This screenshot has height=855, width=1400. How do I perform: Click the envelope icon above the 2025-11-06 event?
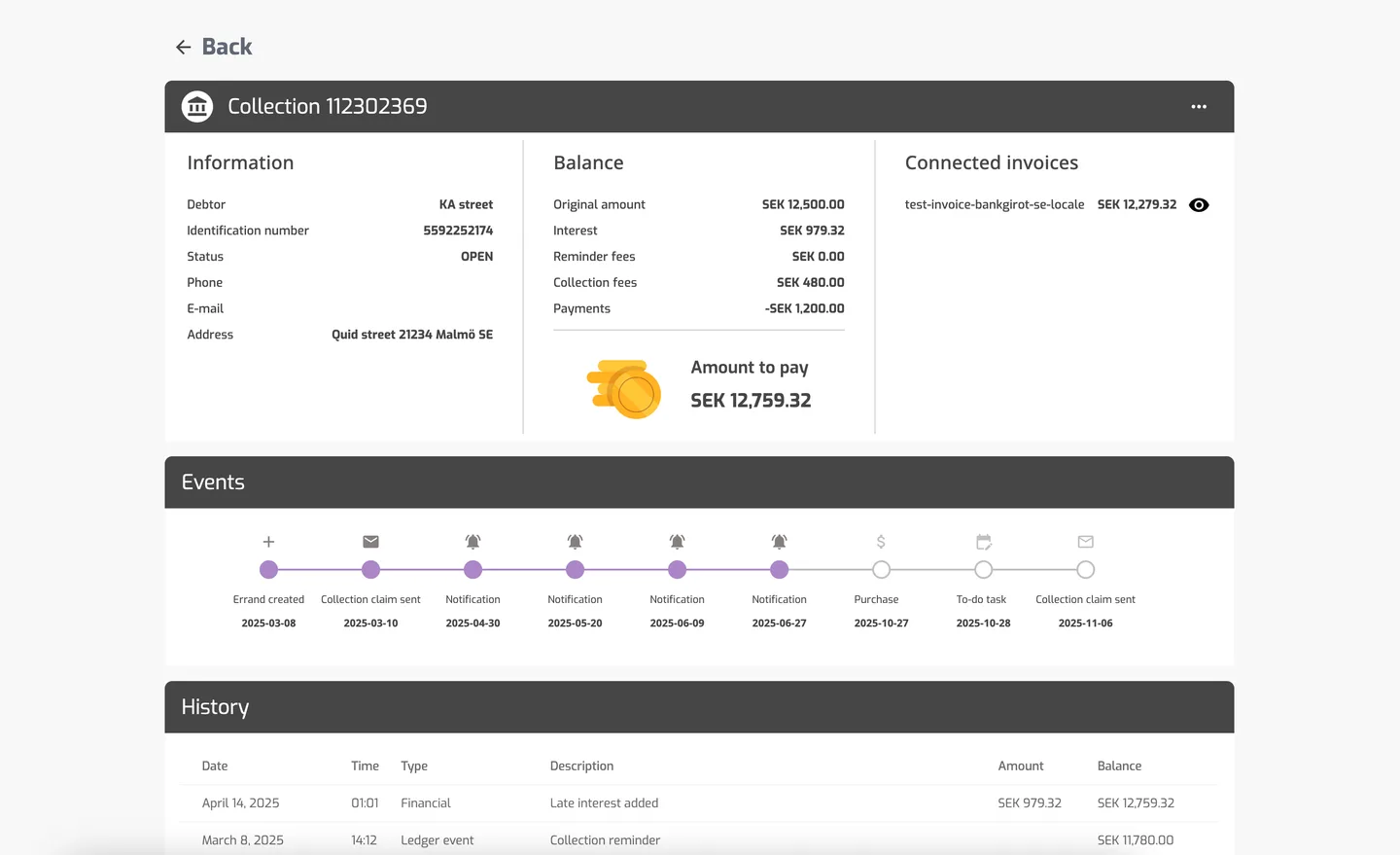click(x=1086, y=542)
